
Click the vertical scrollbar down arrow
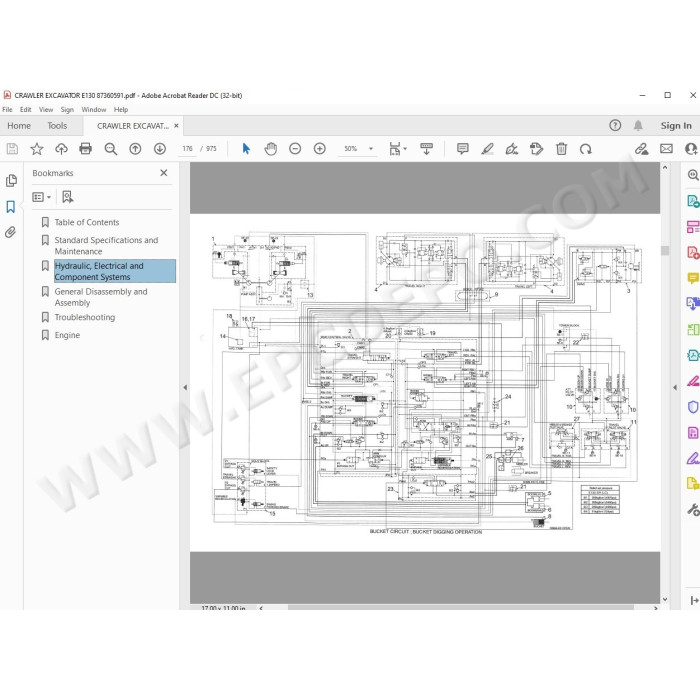click(x=665, y=599)
